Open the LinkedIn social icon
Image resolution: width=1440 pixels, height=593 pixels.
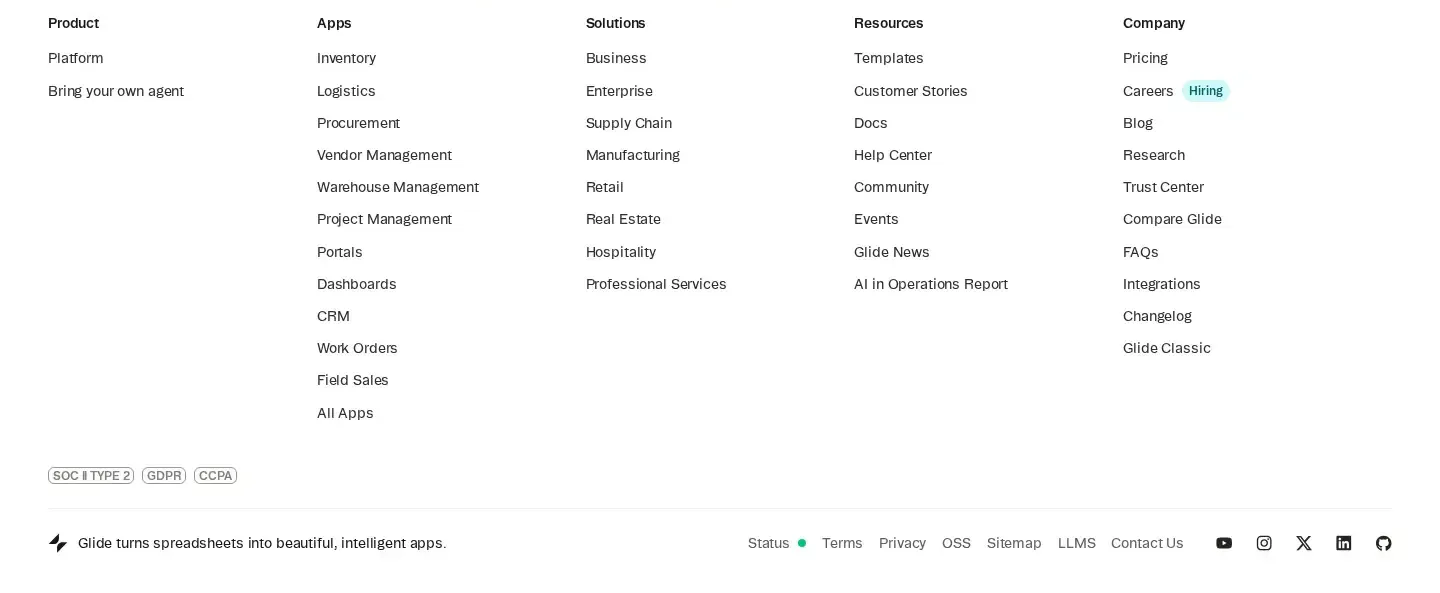click(1344, 543)
